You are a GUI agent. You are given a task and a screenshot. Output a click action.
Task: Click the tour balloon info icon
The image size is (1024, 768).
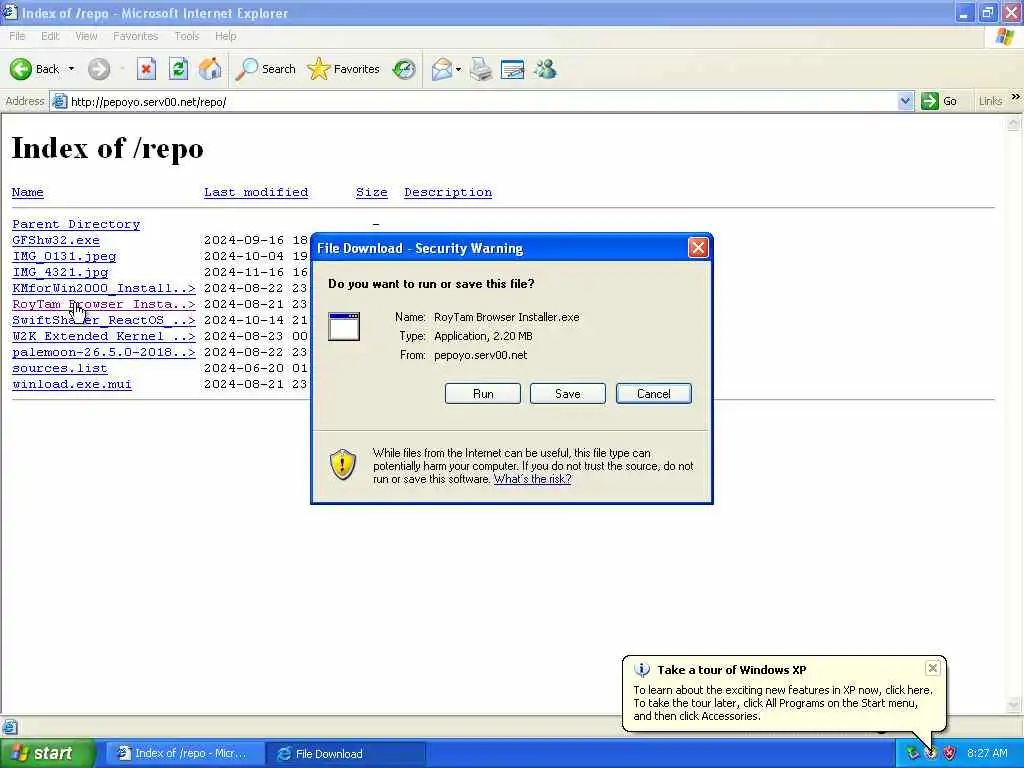[x=643, y=669]
